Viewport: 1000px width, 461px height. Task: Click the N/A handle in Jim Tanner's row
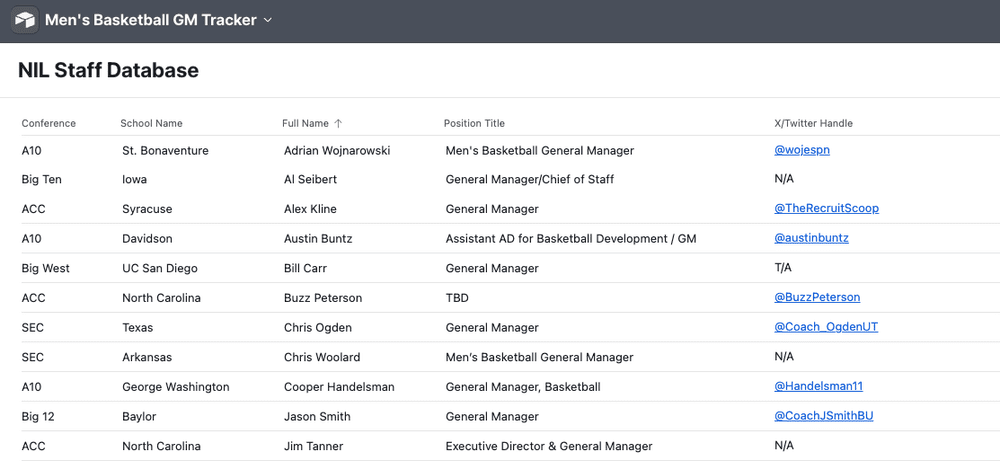click(784, 446)
